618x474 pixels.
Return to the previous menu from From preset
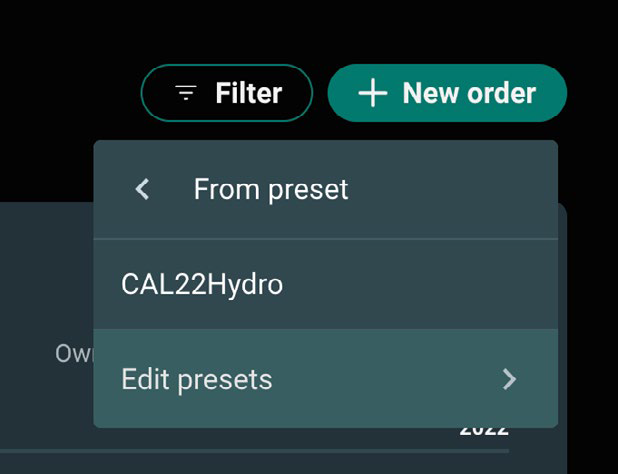(x=142, y=189)
